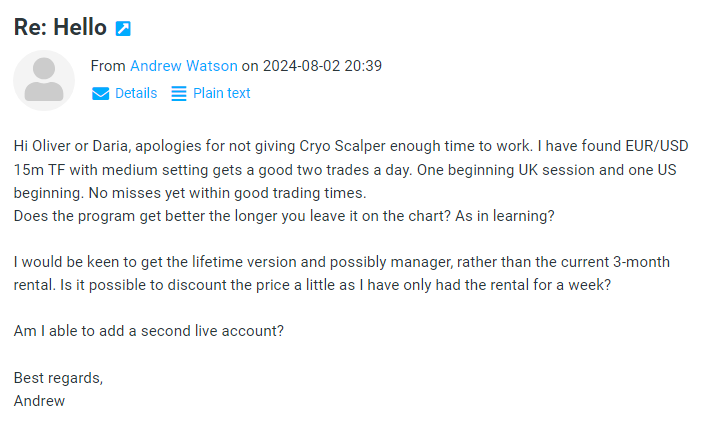The image size is (707, 429).
Task: Click the Best regards closing line
Action: 58,378
